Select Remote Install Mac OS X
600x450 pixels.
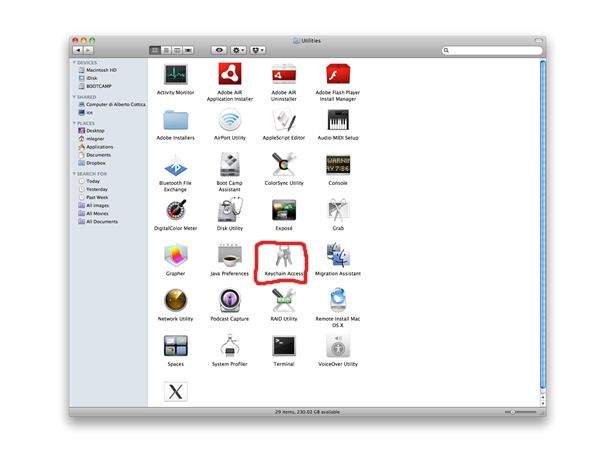coord(338,300)
